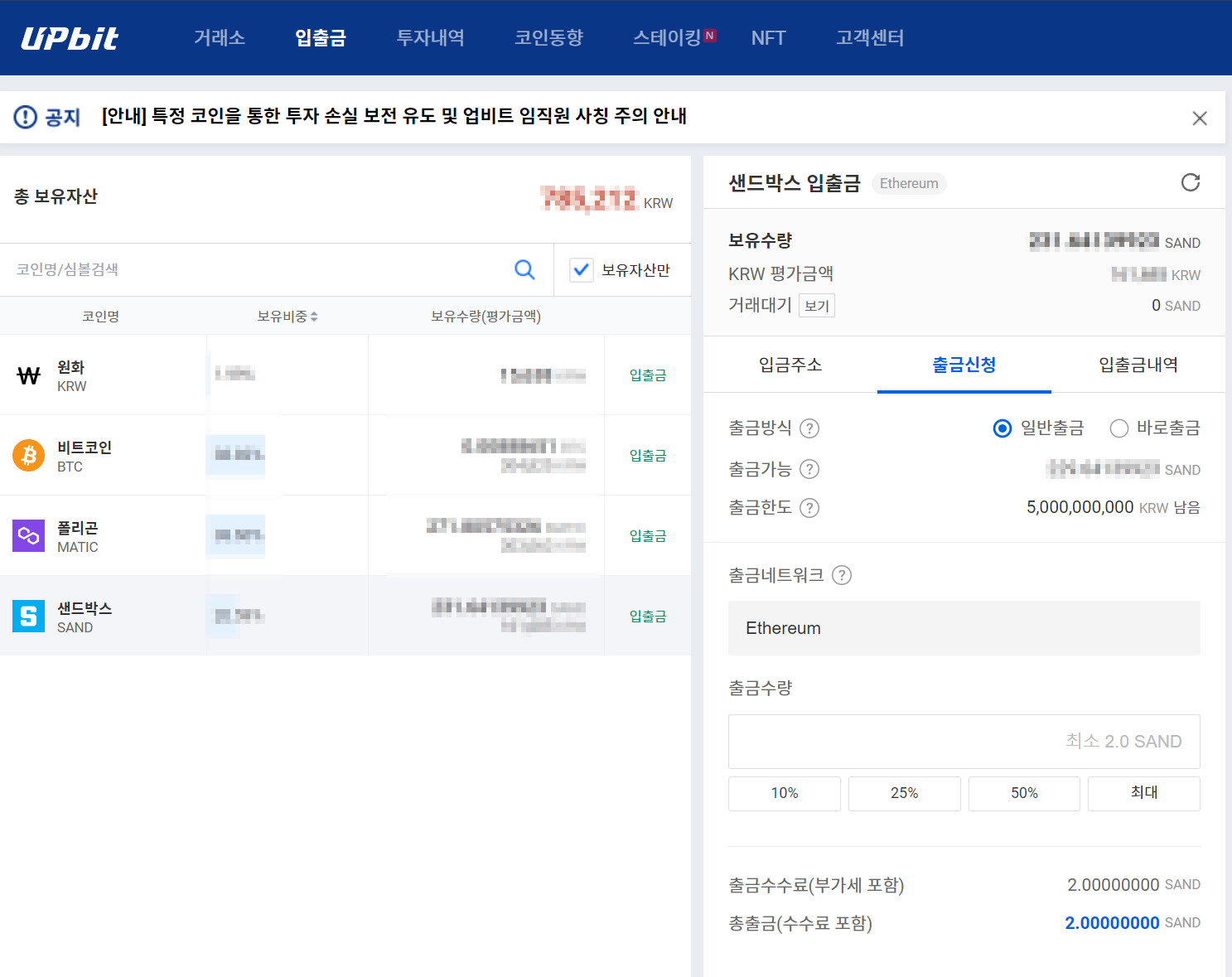Viewport: 1232px width, 977px height.
Task: Click 입출금 link for 샌드박스 row
Action: click(648, 617)
